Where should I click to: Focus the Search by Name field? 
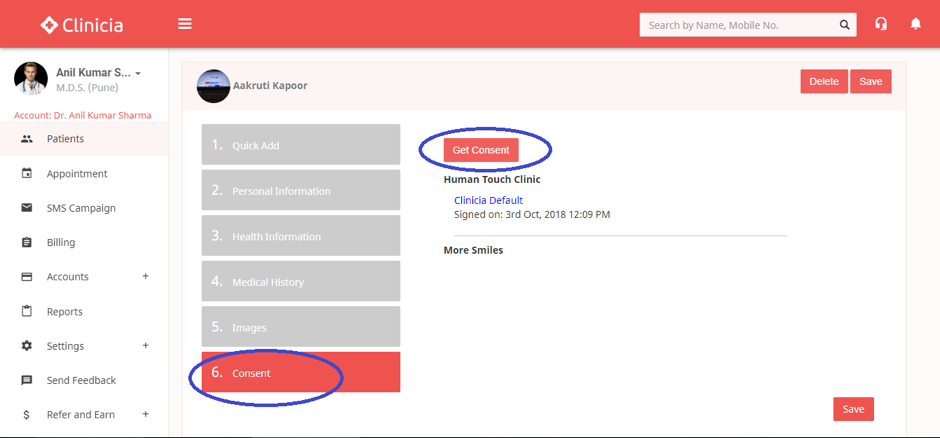click(735, 25)
